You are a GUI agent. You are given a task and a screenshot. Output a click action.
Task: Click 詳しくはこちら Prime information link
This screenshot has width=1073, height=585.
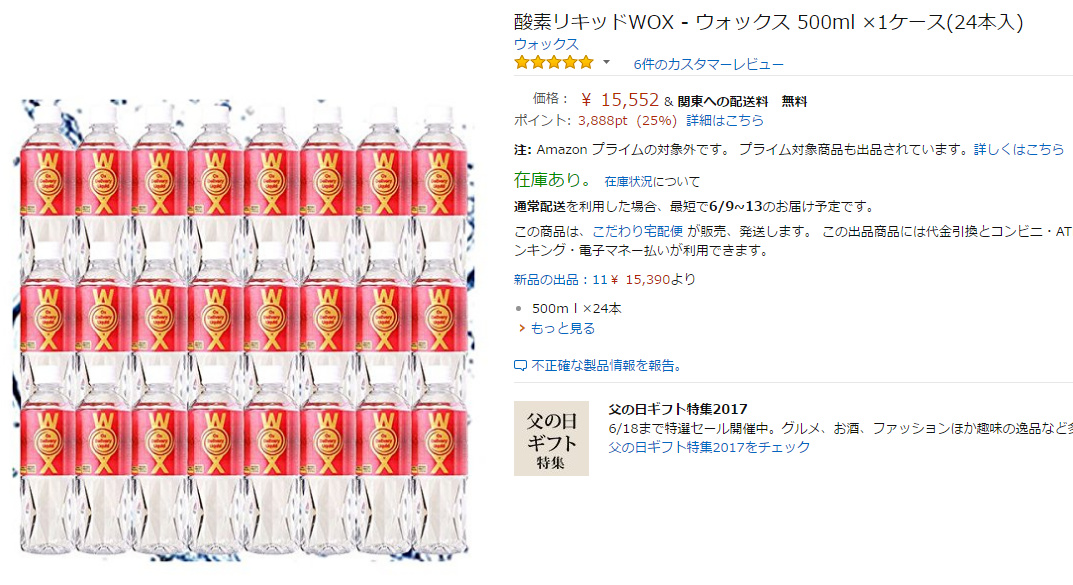coord(1019,149)
